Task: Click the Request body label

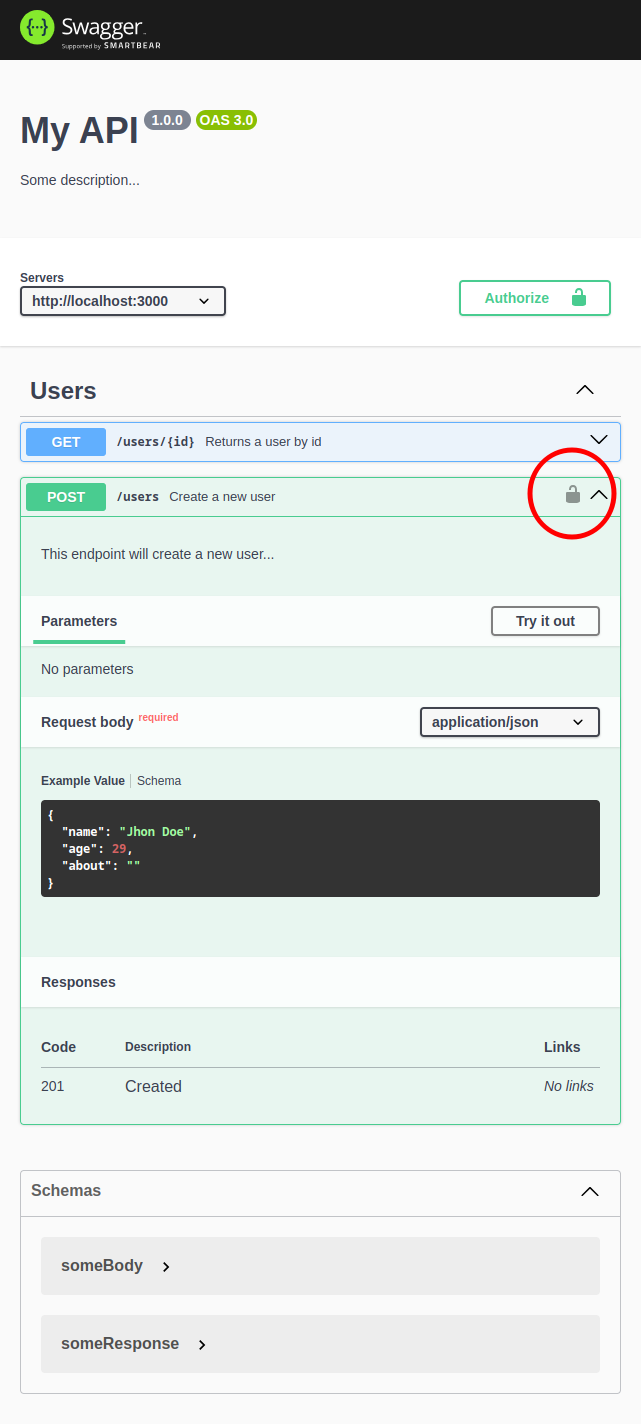Action: 87,722
